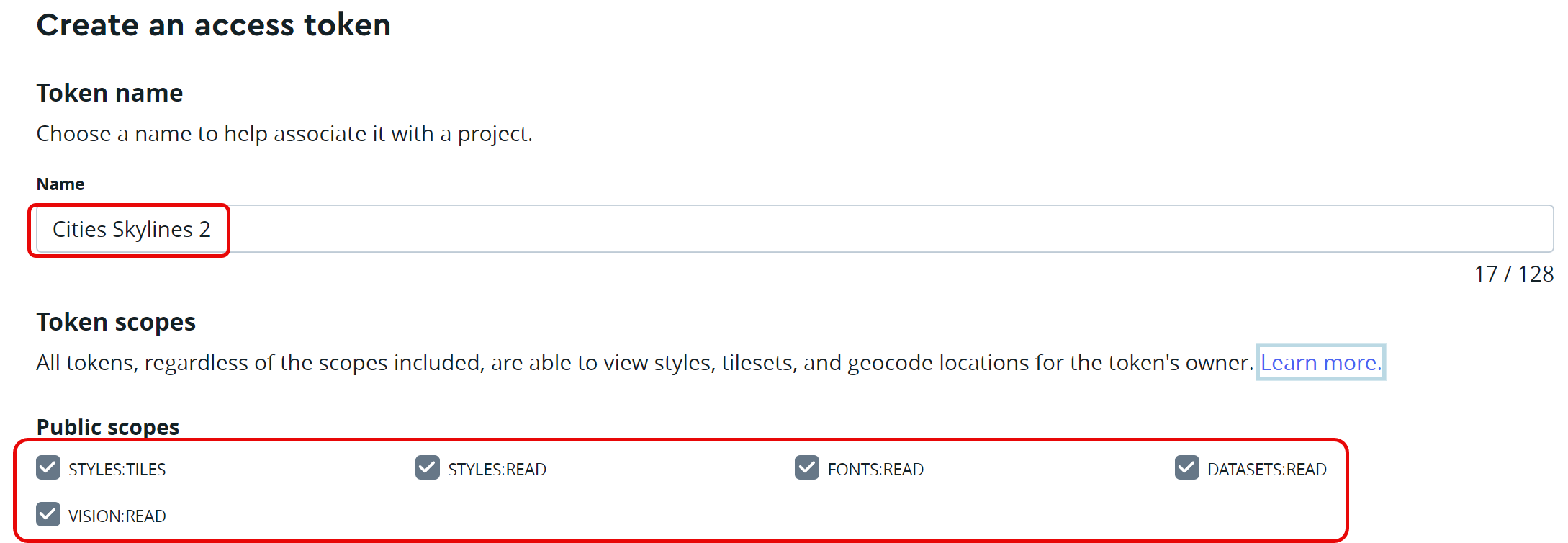
Task: Click the DATASETS:READ label text
Action: coord(1268,469)
